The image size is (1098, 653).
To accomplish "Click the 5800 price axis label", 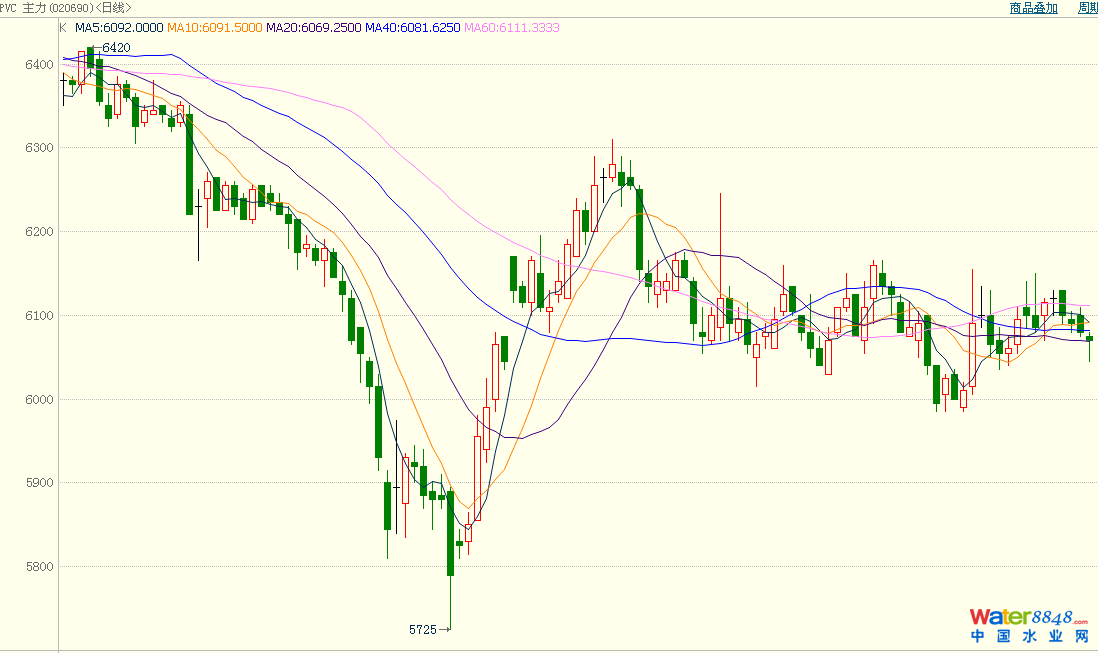I will [x=41, y=567].
